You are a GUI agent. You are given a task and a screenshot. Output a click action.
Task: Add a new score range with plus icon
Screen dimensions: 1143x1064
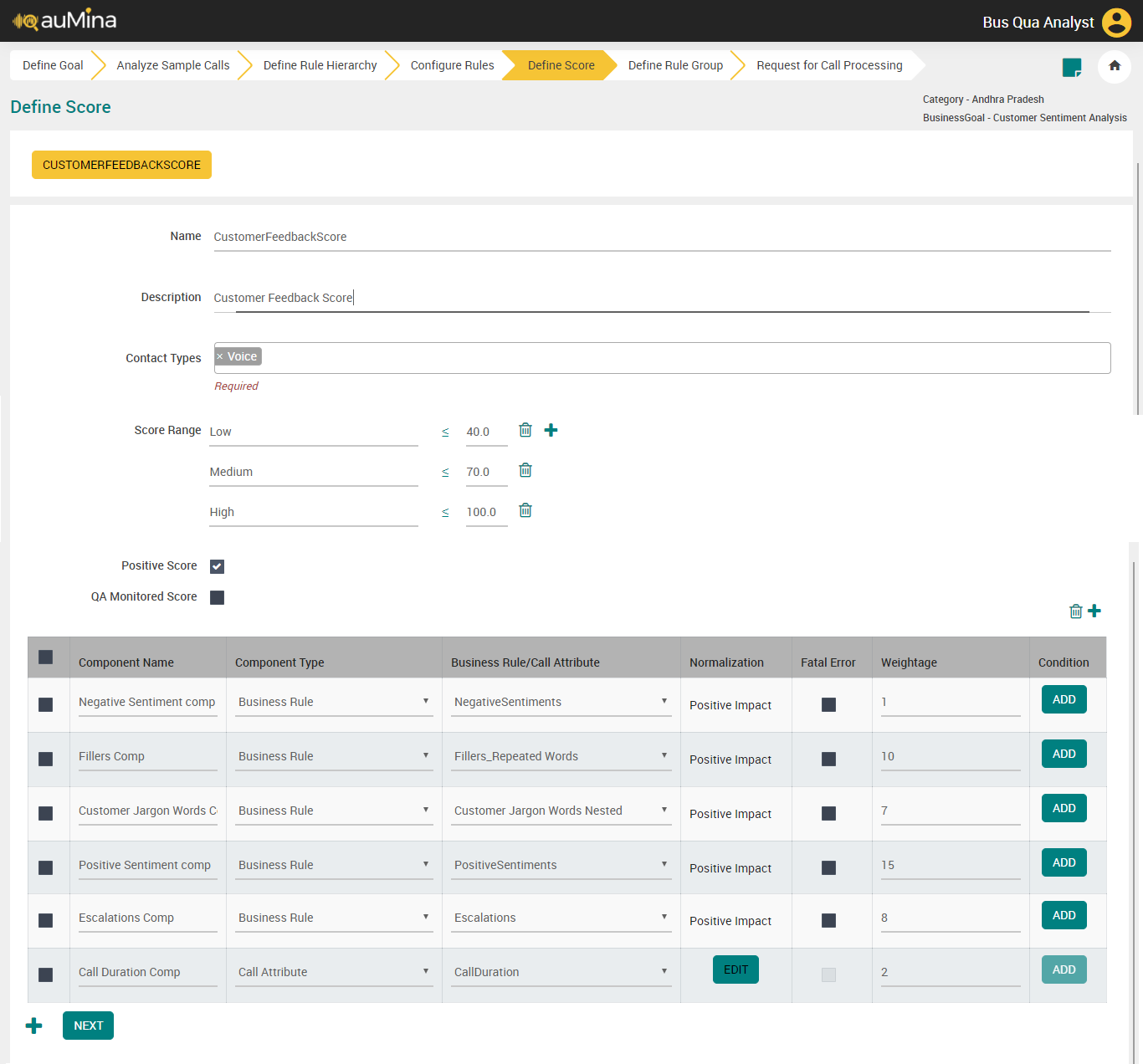coord(551,430)
